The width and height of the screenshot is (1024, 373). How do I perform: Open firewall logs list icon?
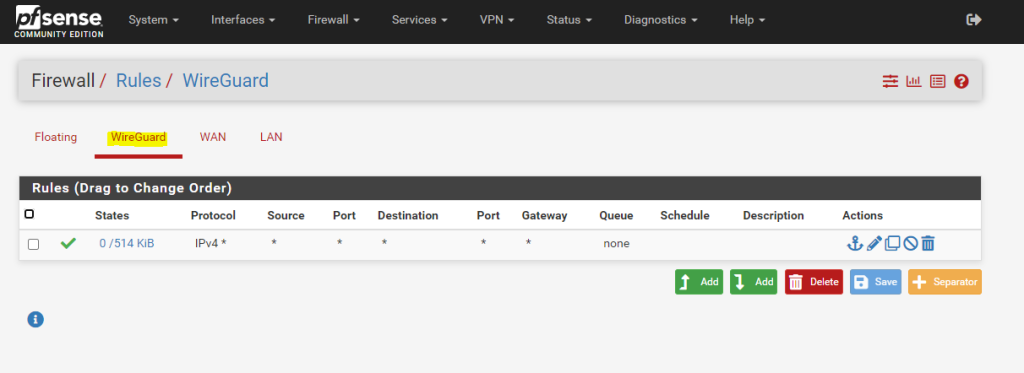[x=938, y=82]
